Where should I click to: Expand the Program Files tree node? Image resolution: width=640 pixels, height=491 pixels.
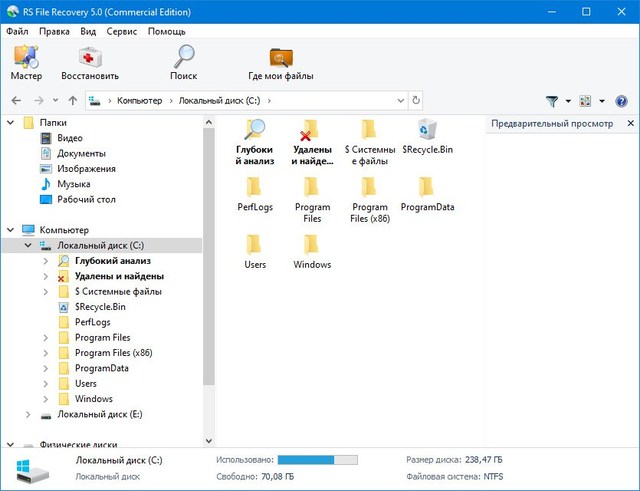click(x=46, y=338)
